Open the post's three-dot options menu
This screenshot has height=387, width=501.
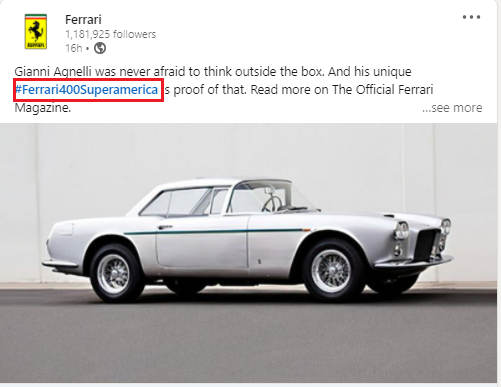471,17
